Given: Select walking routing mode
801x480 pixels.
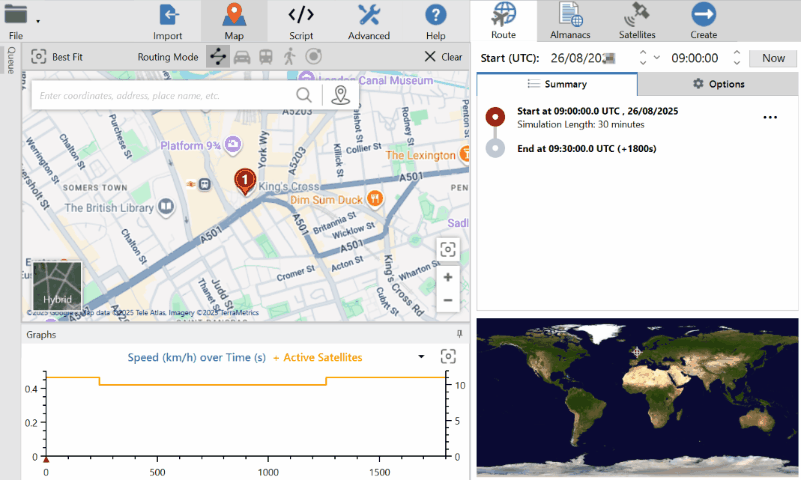Looking at the screenshot, I should [290, 57].
